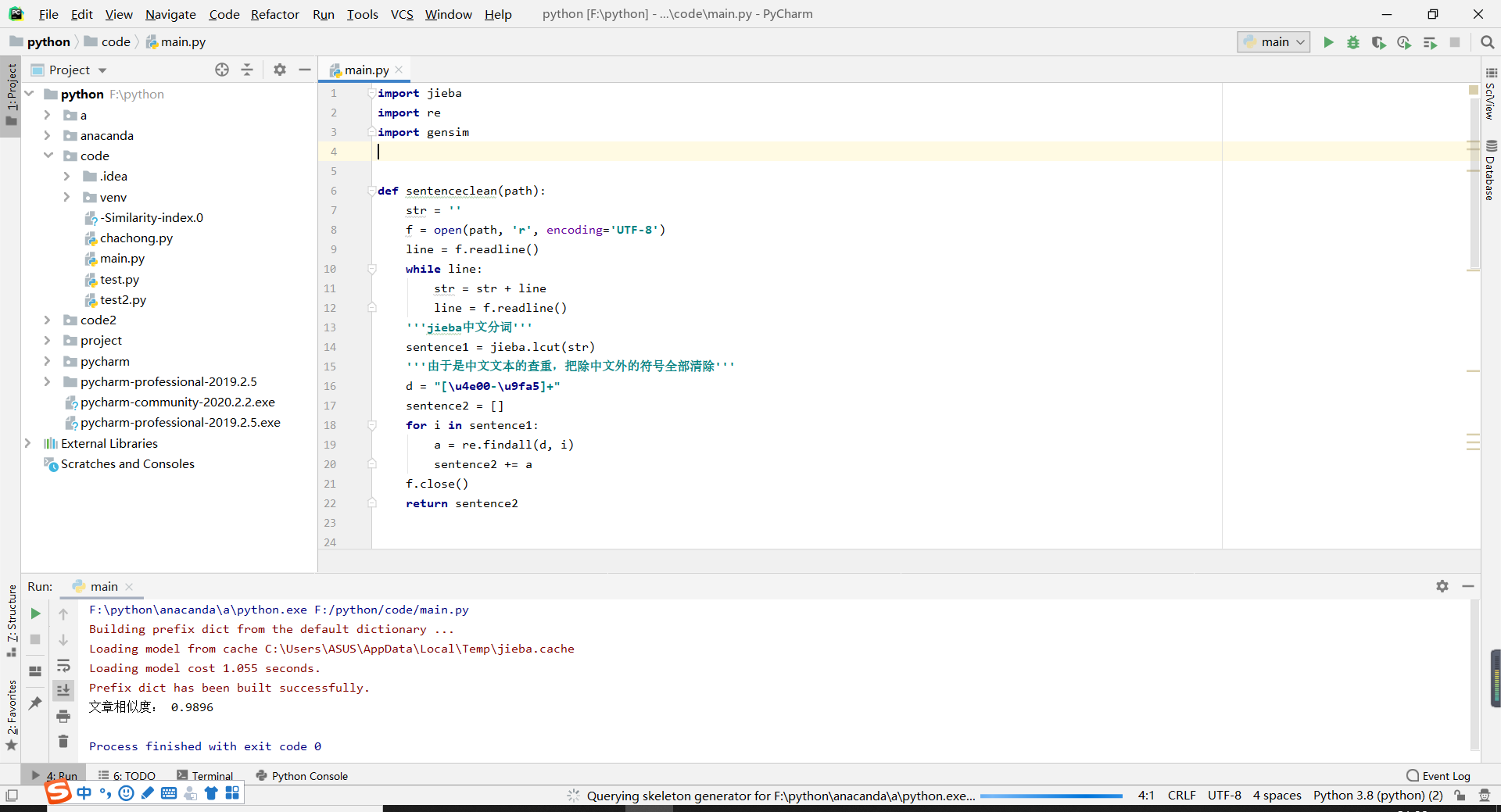This screenshot has width=1501, height=812.
Task: Start debugging with the bug icon
Action: click(x=1353, y=42)
